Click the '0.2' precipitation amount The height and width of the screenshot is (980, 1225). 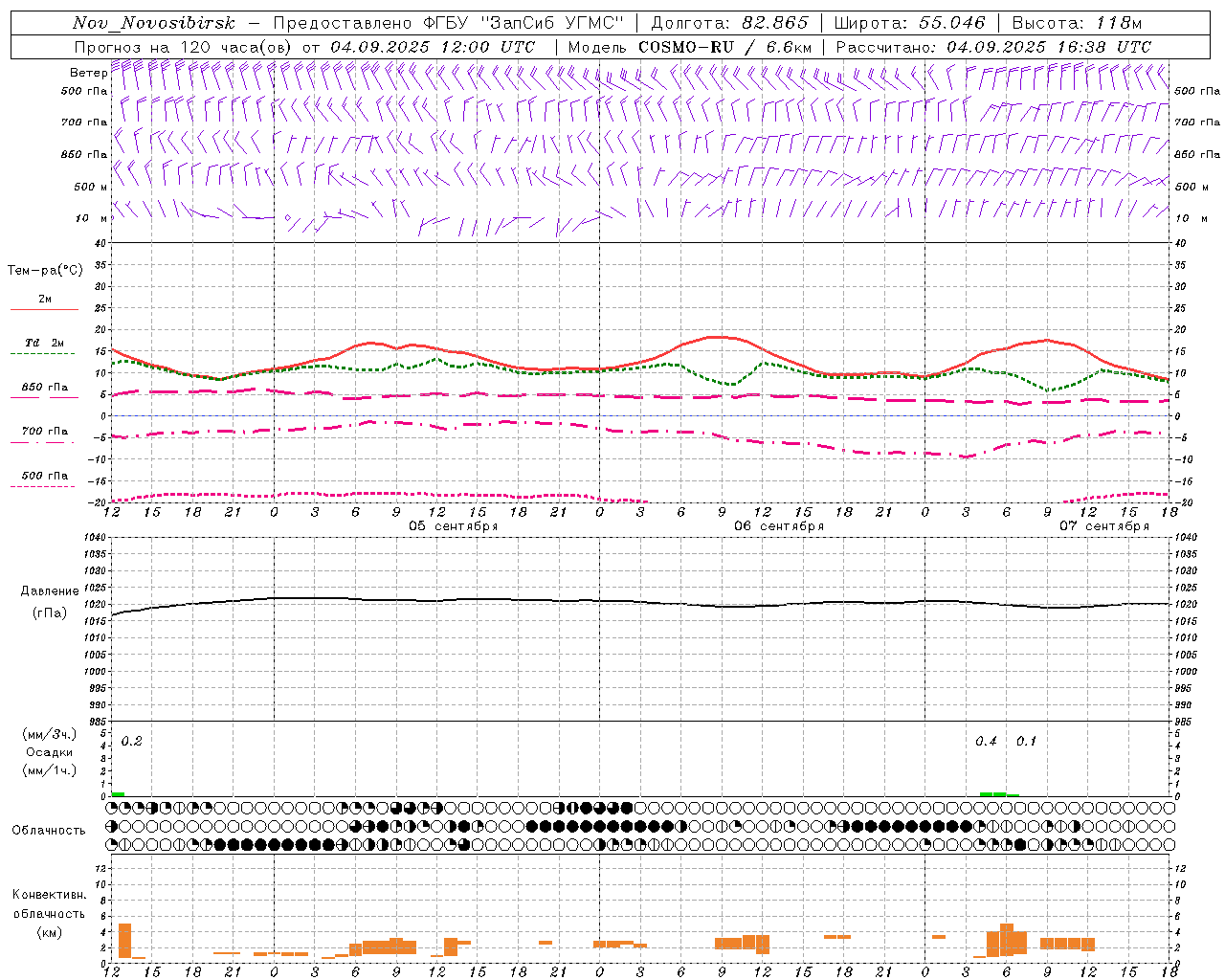[132, 742]
